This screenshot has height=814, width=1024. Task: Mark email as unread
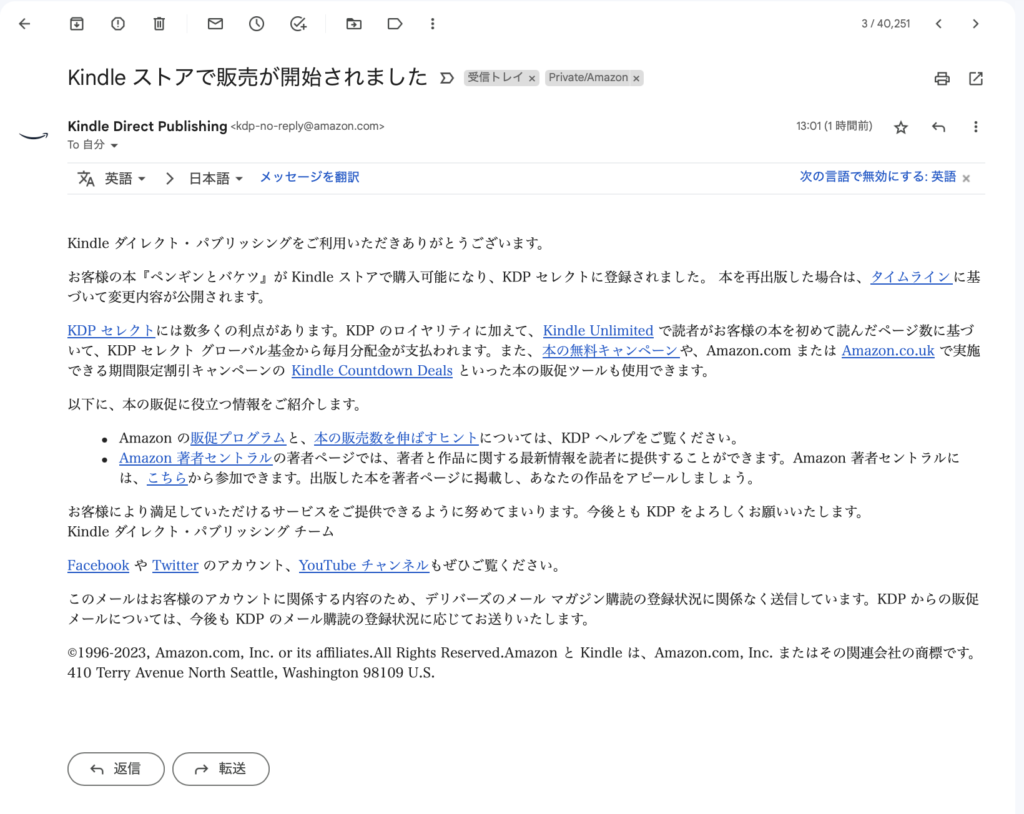215,24
